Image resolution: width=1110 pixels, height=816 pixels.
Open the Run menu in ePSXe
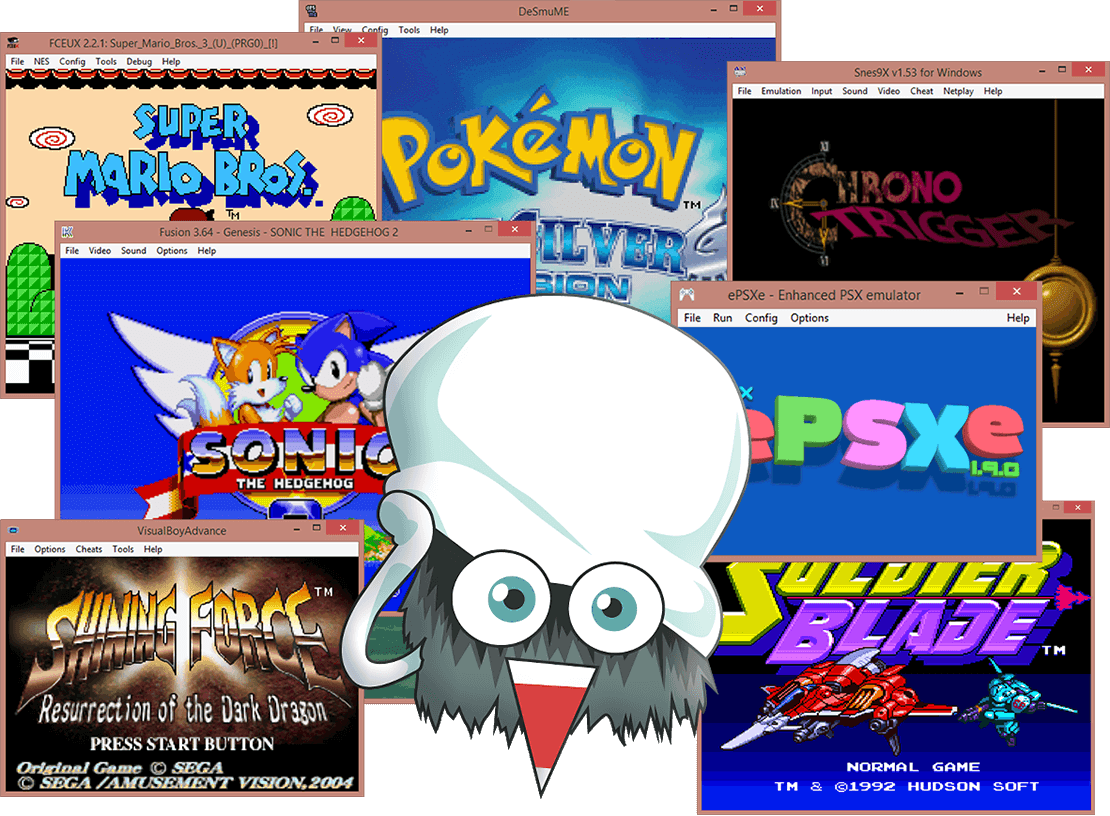click(721, 317)
